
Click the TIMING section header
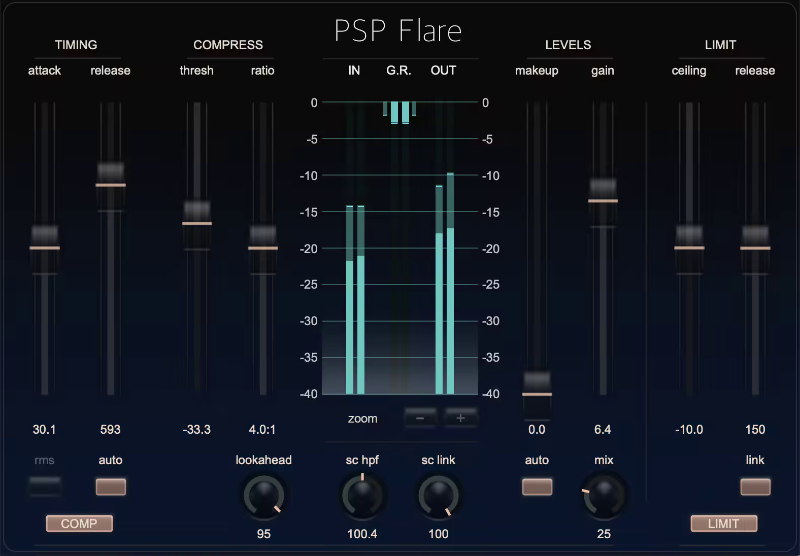76,45
